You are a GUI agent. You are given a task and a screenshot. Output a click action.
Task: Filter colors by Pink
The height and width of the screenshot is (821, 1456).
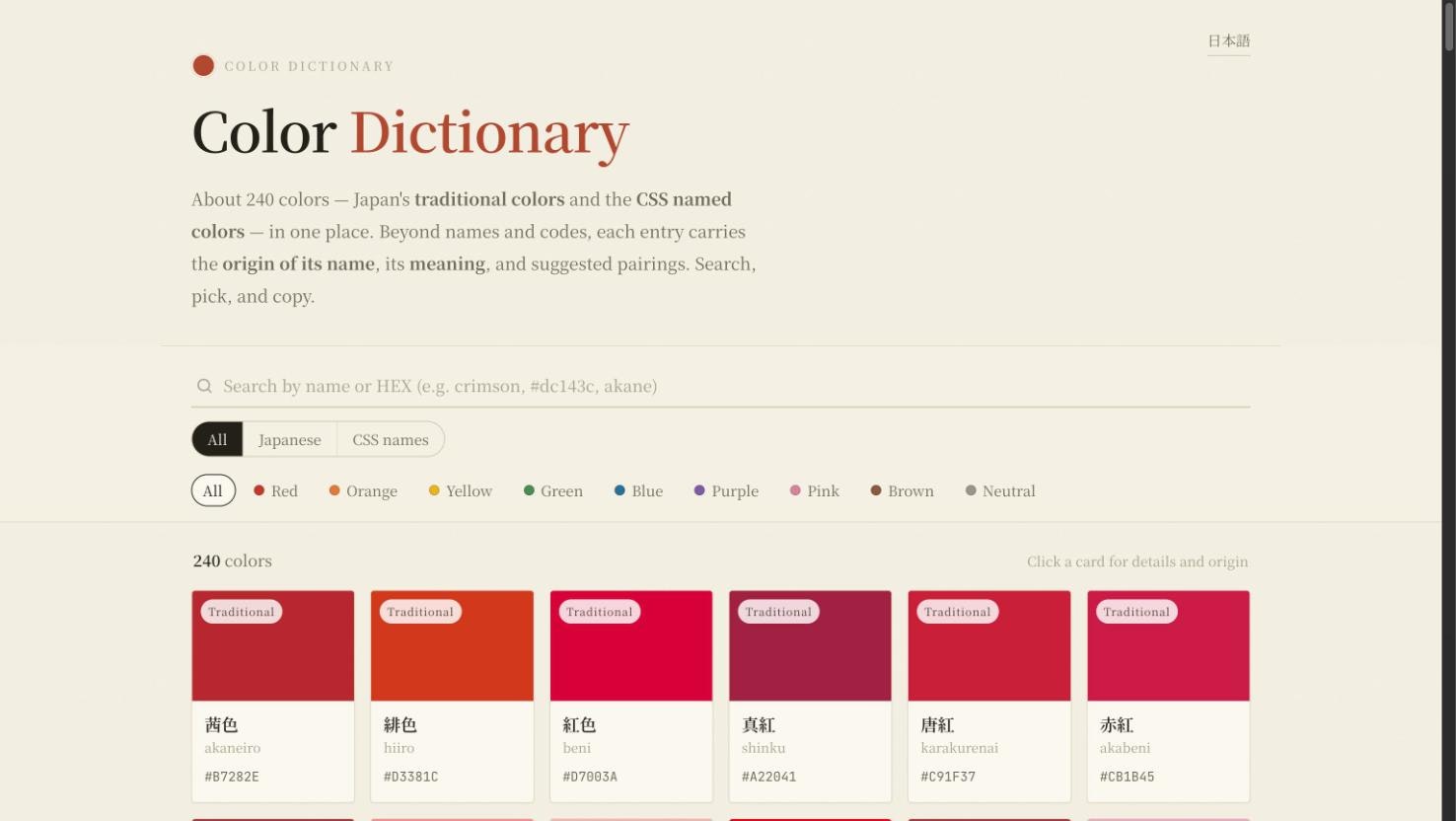(815, 491)
